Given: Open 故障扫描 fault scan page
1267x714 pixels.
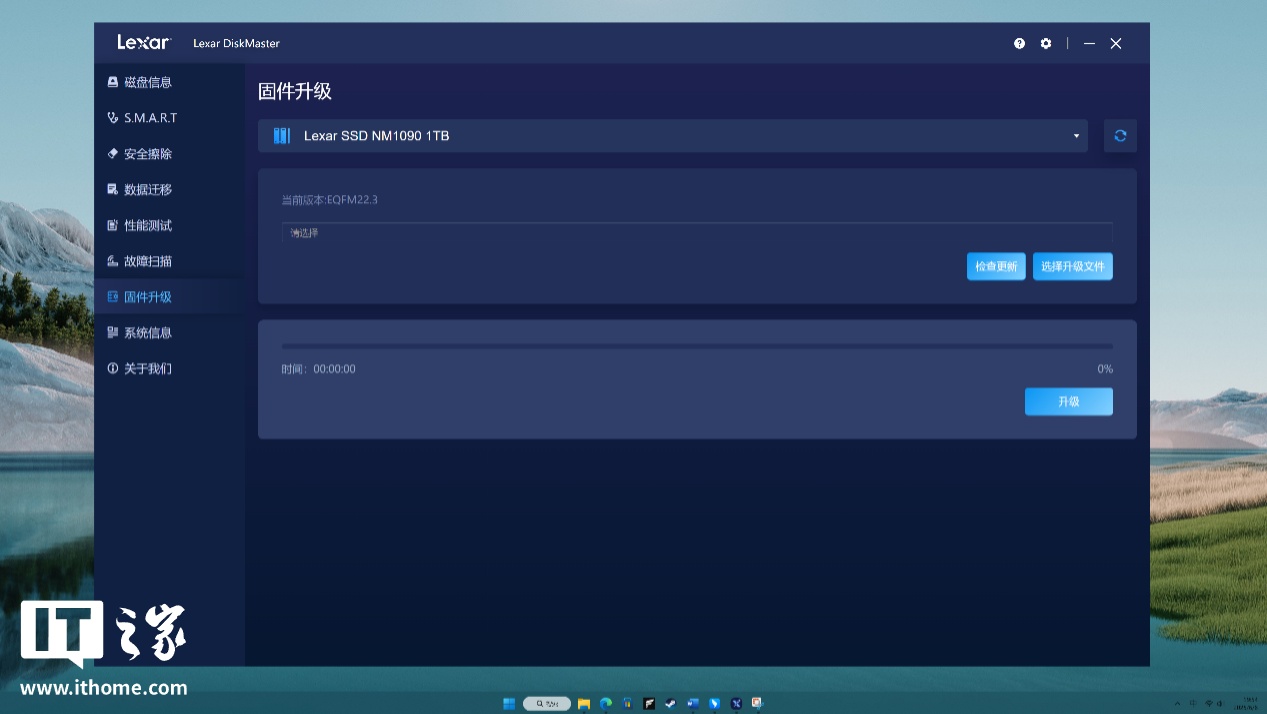Looking at the screenshot, I should (x=147, y=261).
